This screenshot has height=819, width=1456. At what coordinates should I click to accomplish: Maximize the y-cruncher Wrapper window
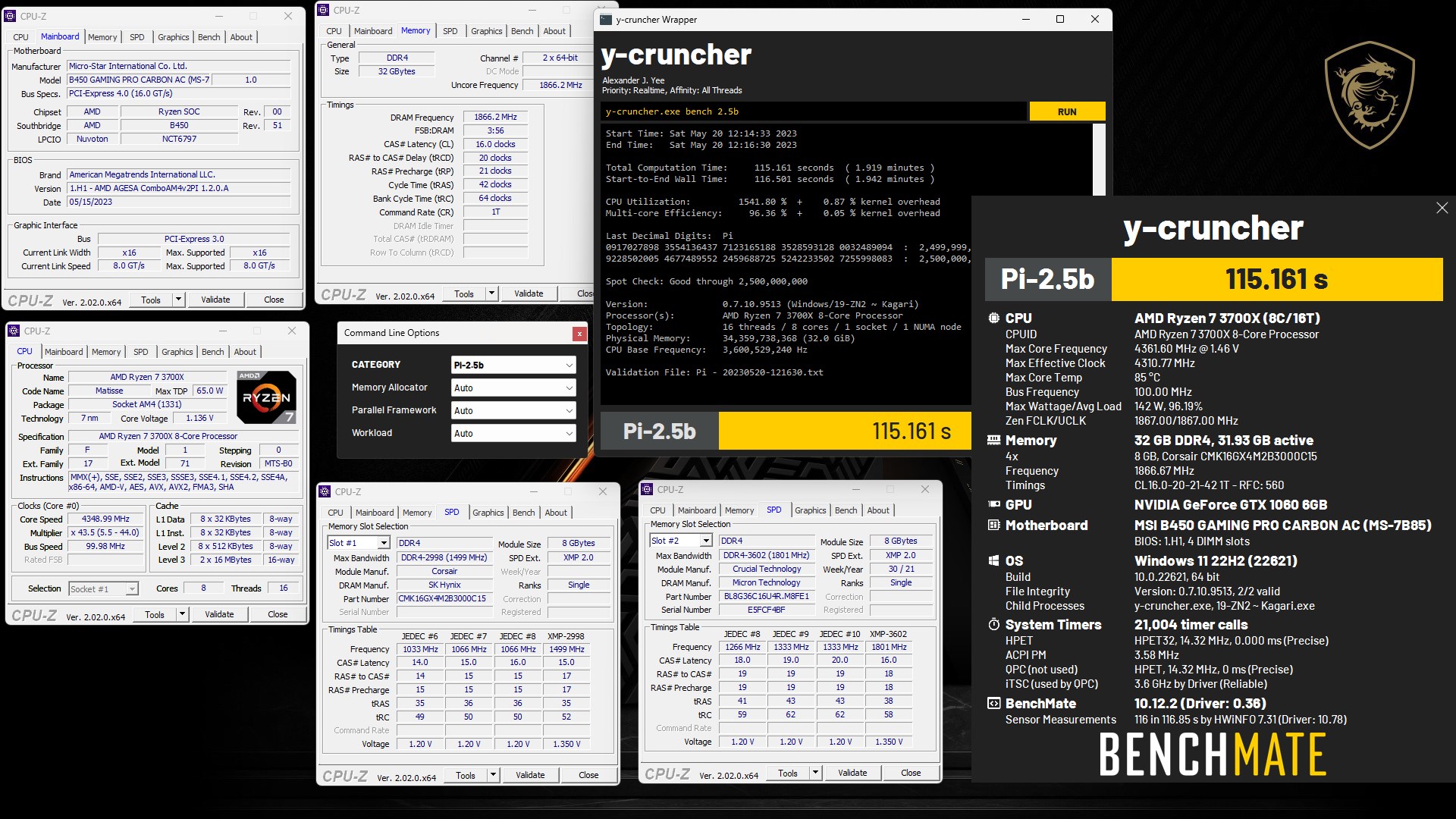pos(1060,20)
